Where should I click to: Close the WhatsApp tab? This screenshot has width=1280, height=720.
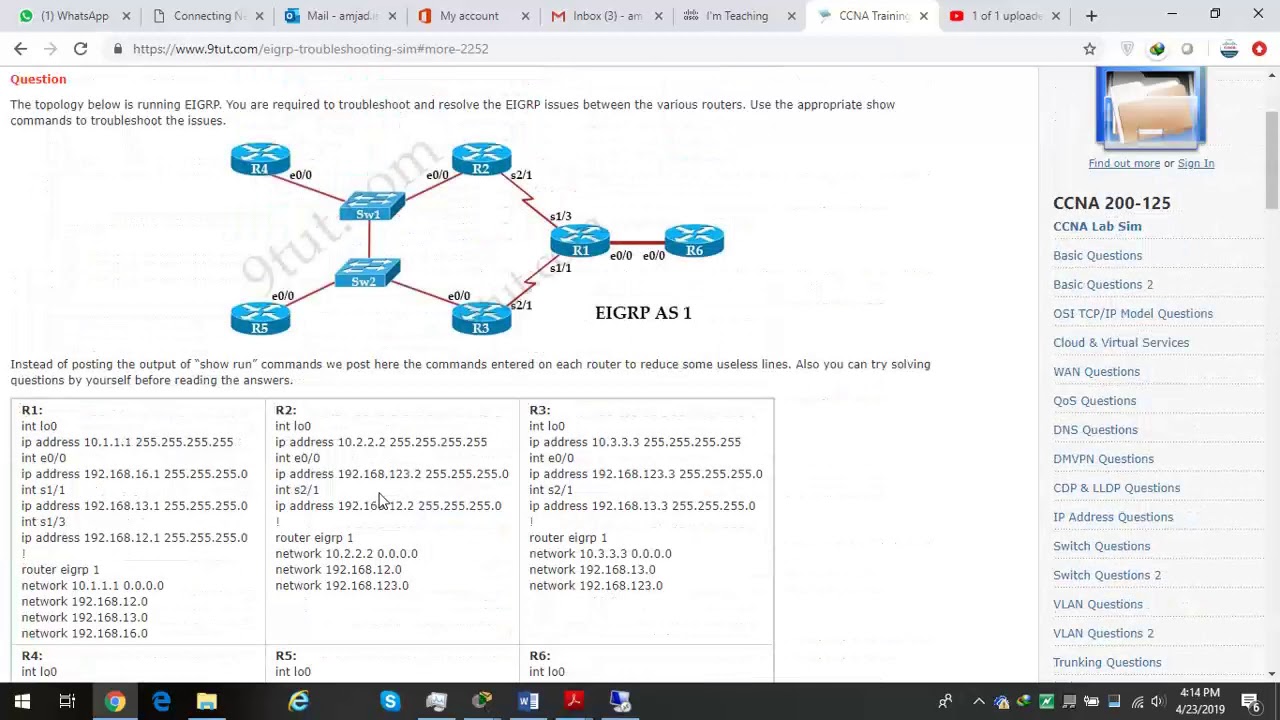click(x=126, y=16)
